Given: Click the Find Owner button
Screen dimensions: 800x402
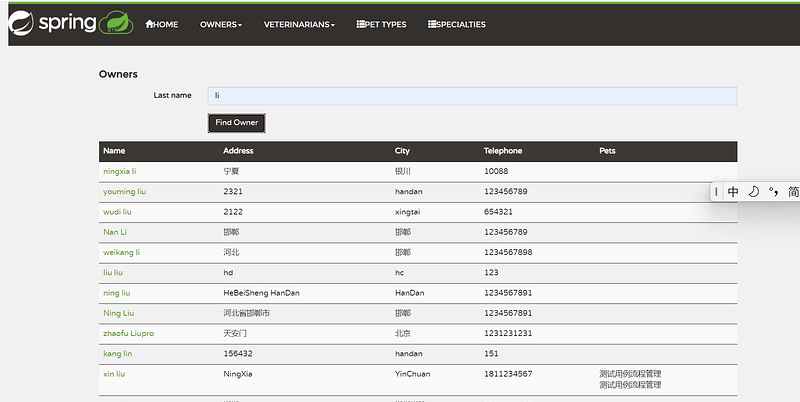Looking at the screenshot, I should point(237,123).
